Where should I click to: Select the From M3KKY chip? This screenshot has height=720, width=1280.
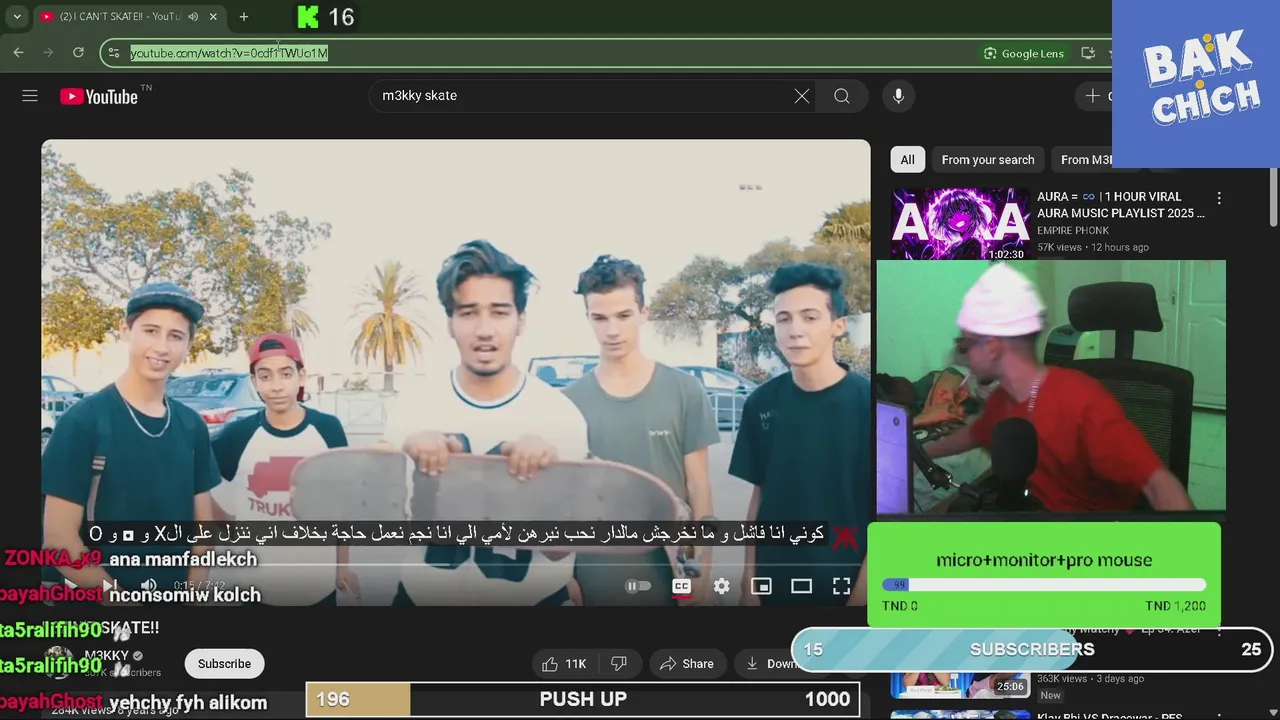click(x=1086, y=160)
